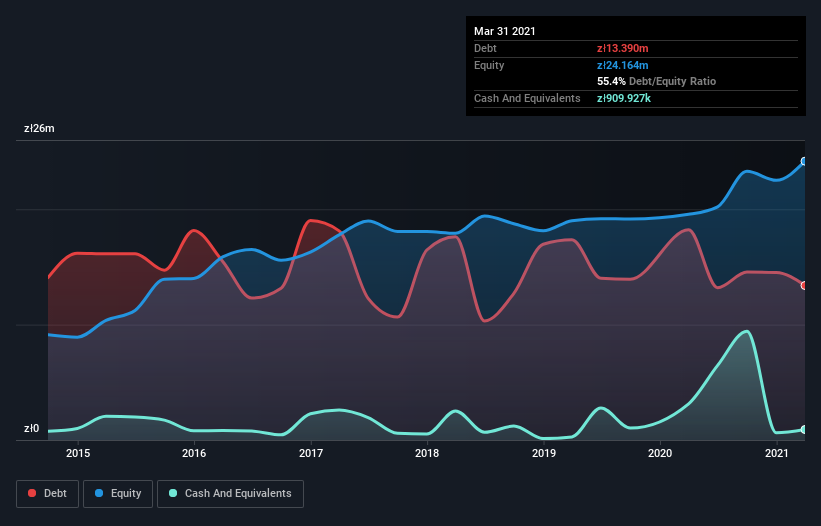Screen dimensions: 821x526
Task: Select the Debt endpoint marker on chart
Action: coord(804,285)
